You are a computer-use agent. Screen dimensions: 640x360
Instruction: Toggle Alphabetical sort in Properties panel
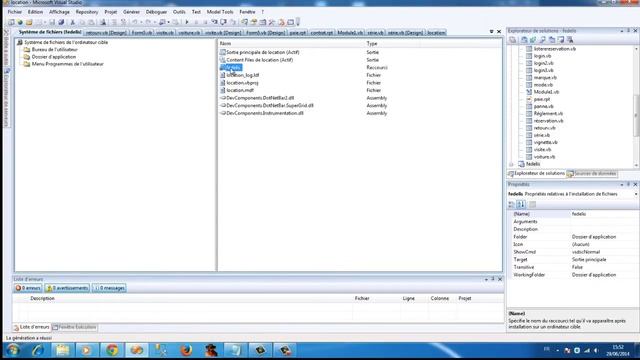(x=521, y=204)
